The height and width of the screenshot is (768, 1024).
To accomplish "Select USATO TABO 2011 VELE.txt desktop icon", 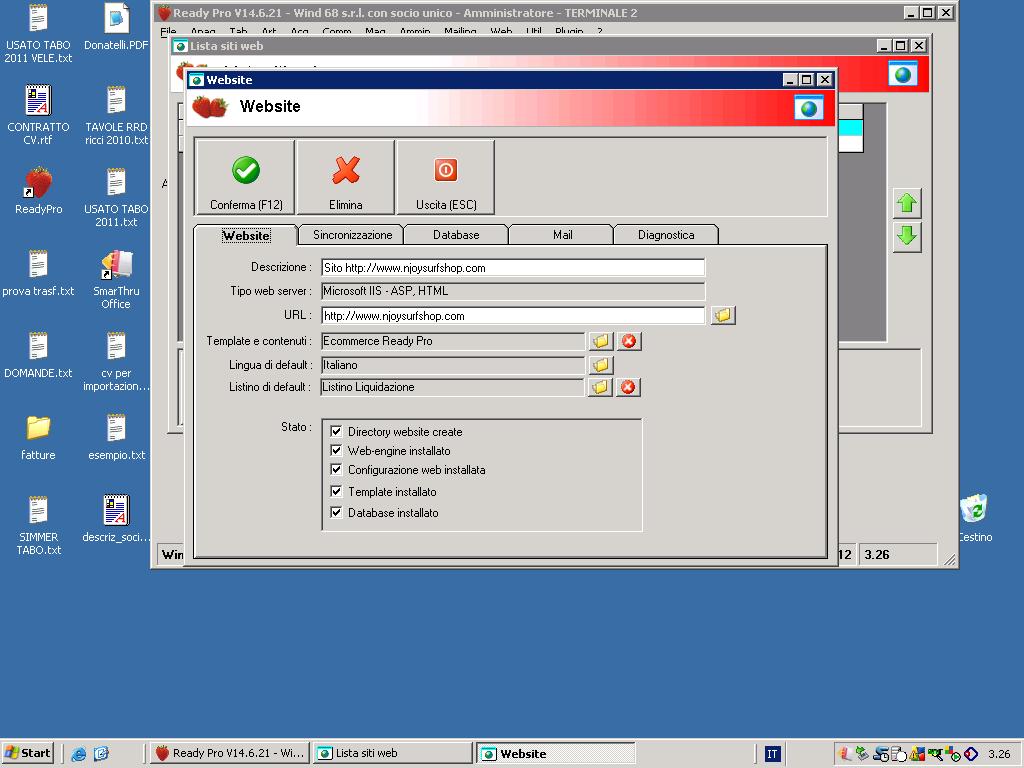I will (38, 33).
